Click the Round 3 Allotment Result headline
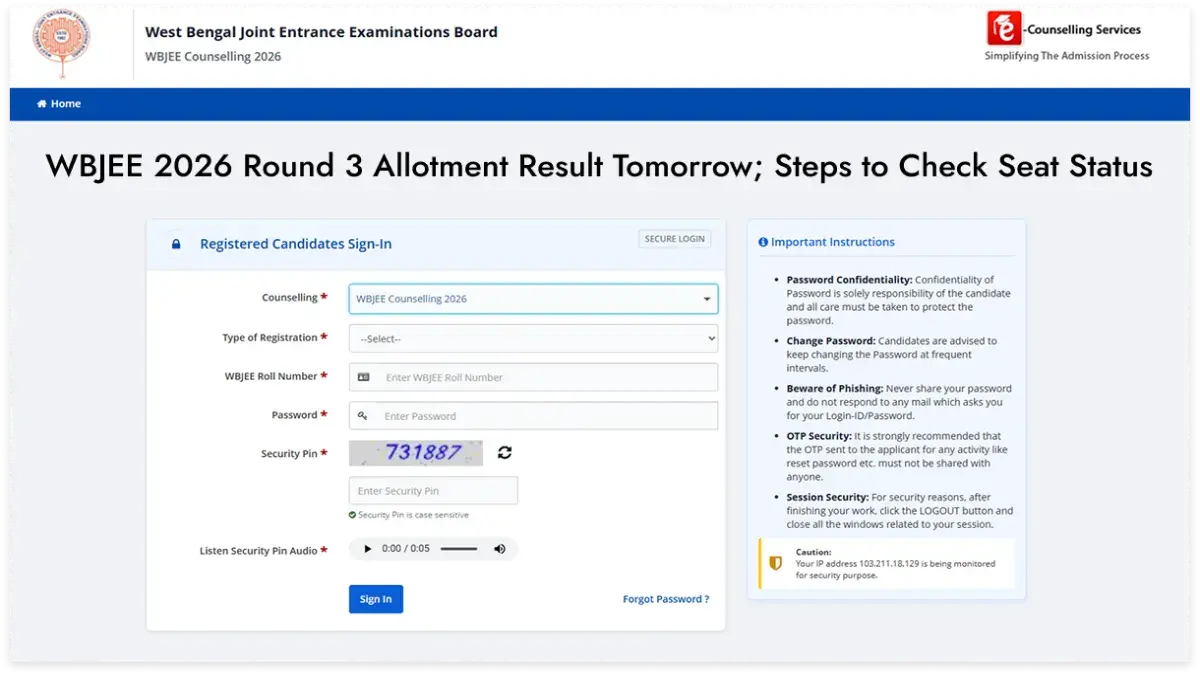1200x675 pixels. pos(599,166)
